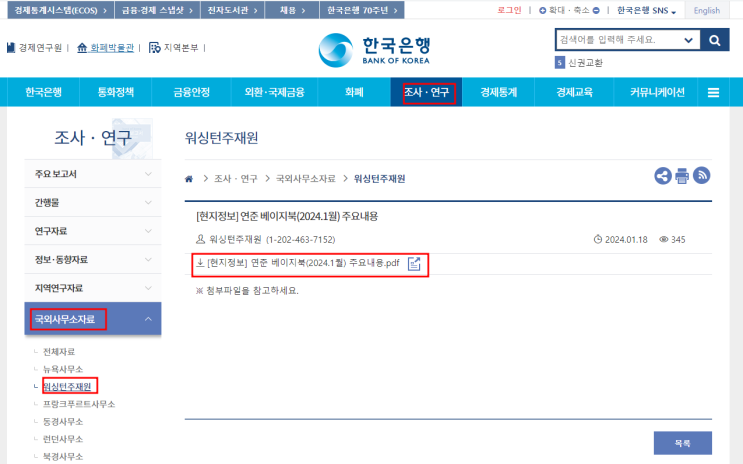Image resolution: width=743 pixels, height=464 pixels.
Task: Open the 화폐박물관 link
Action: coord(106,48)
